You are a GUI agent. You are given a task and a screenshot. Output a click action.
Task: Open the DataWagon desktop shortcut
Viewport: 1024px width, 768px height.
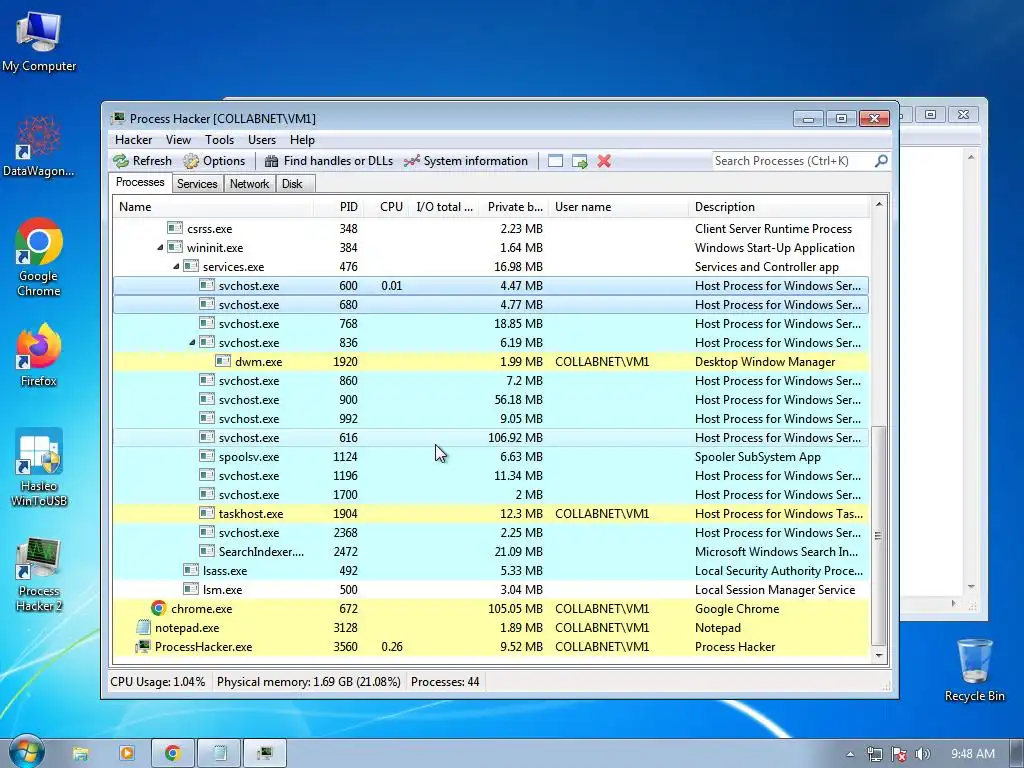(39, 146)
